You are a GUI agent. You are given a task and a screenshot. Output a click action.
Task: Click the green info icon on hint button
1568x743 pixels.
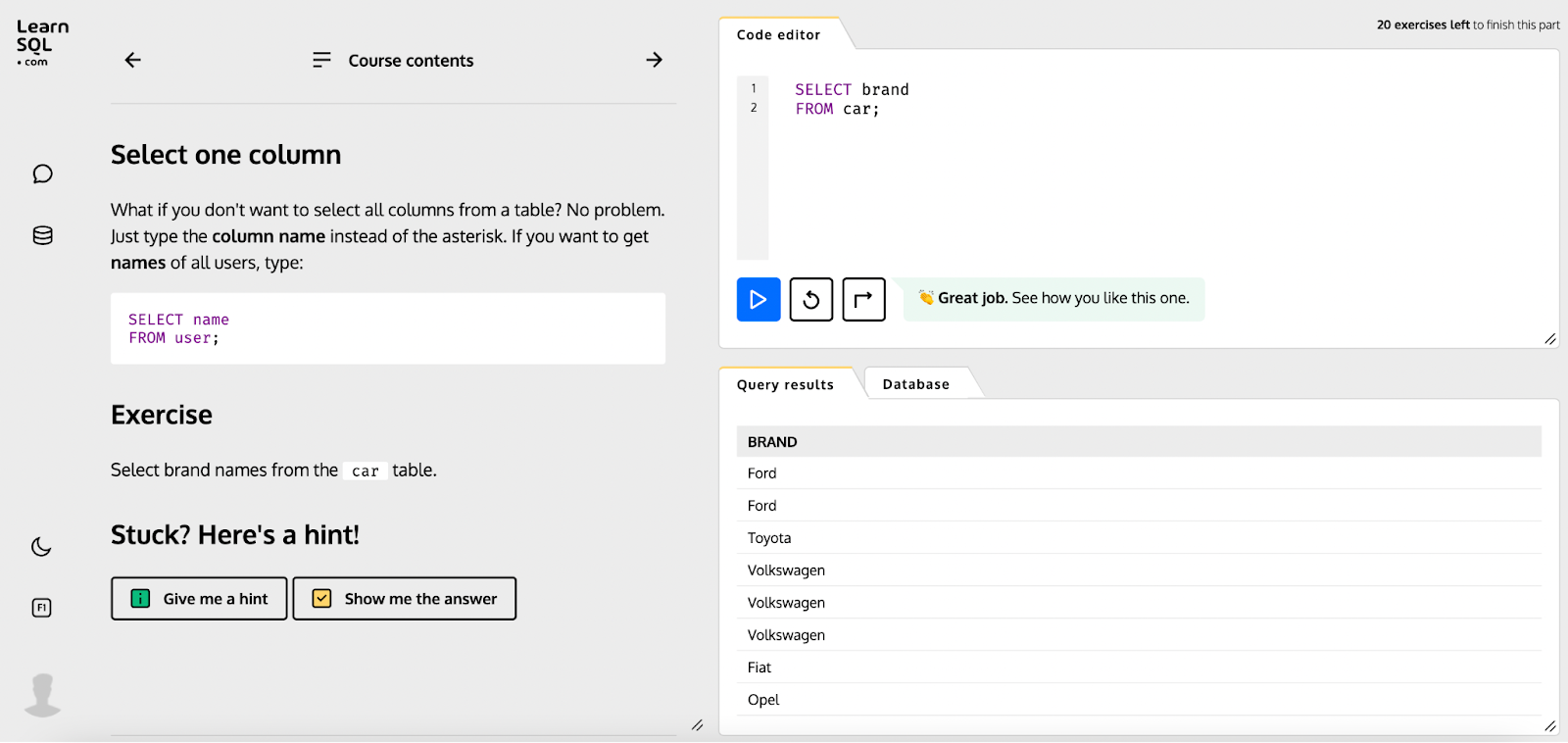[x=140, y=599]
